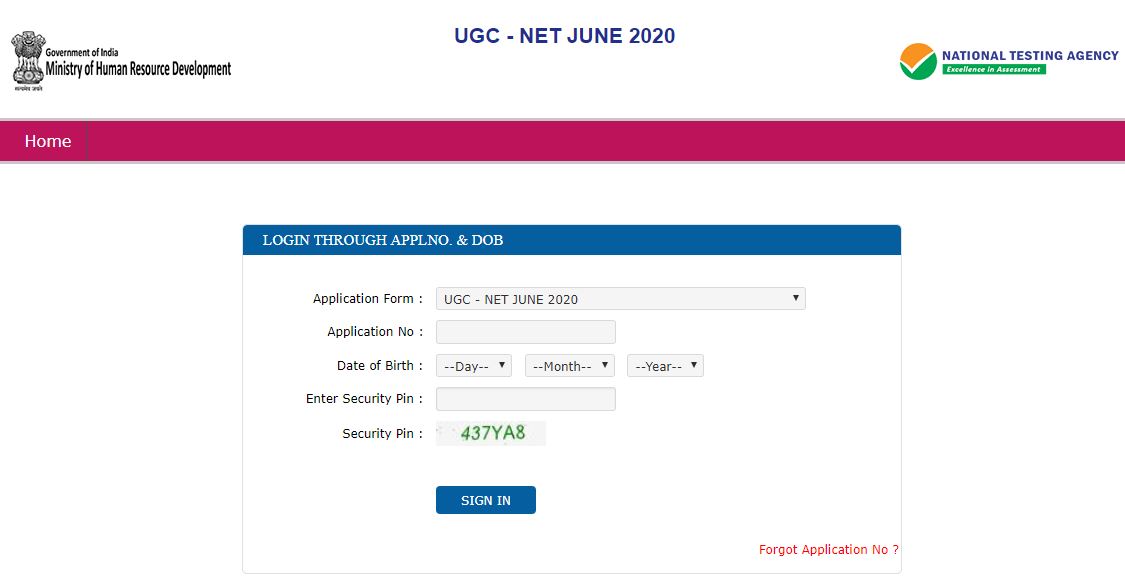
Task: Click the pink navigation bar
Action: pyautogui.click(x=600, y=141)
